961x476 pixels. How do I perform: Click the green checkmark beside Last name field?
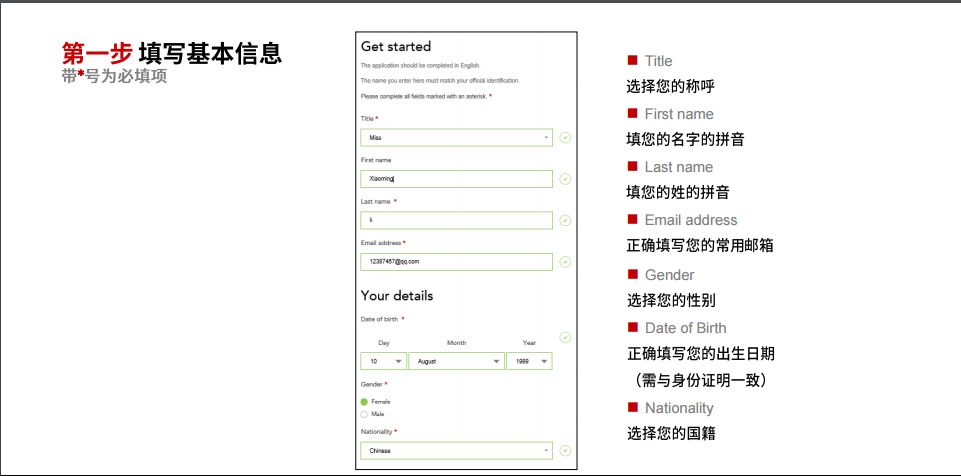(565, 220)
